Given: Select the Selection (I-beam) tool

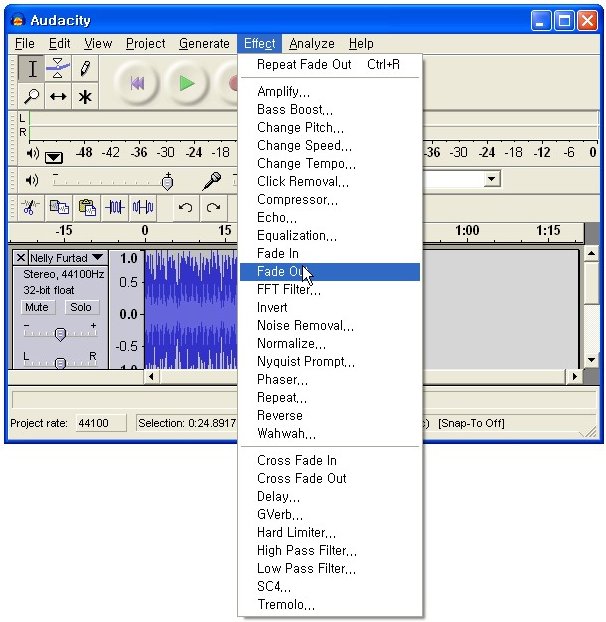Looking at the screenshot, I should coord(32,68).
